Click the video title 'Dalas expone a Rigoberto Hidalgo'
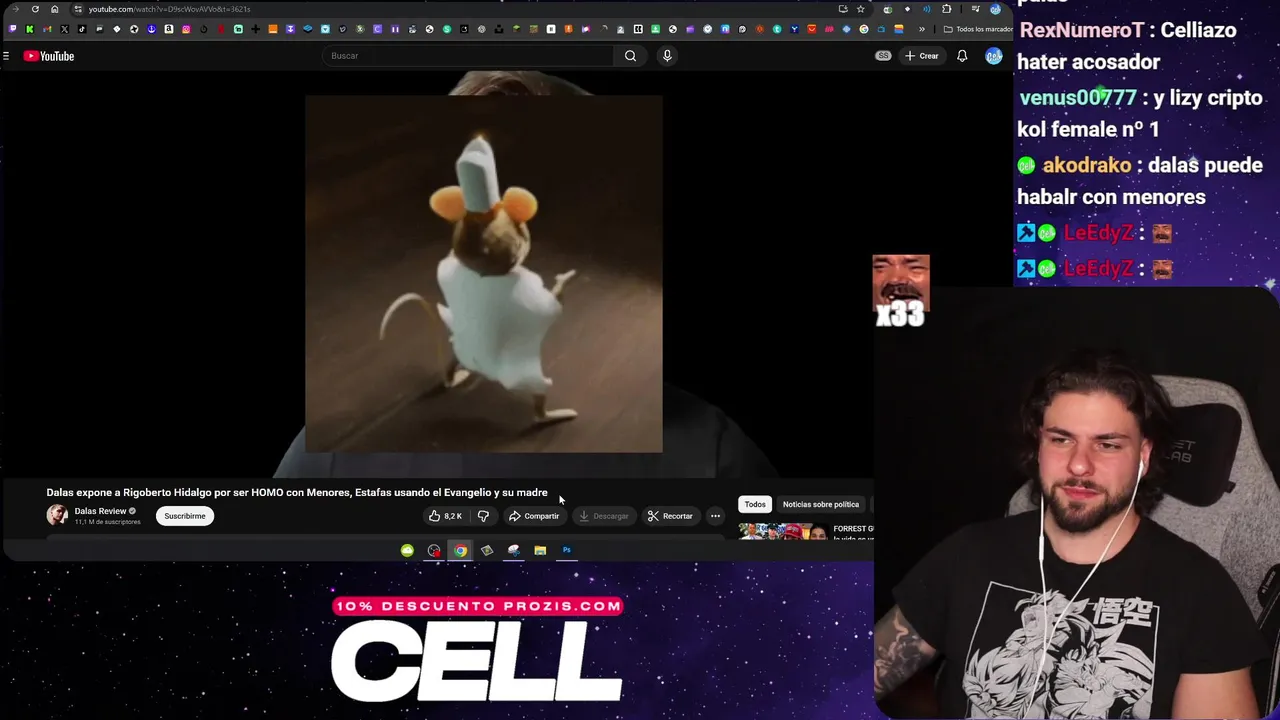This screenshot has height=720, width=1280. pos(297,492)
